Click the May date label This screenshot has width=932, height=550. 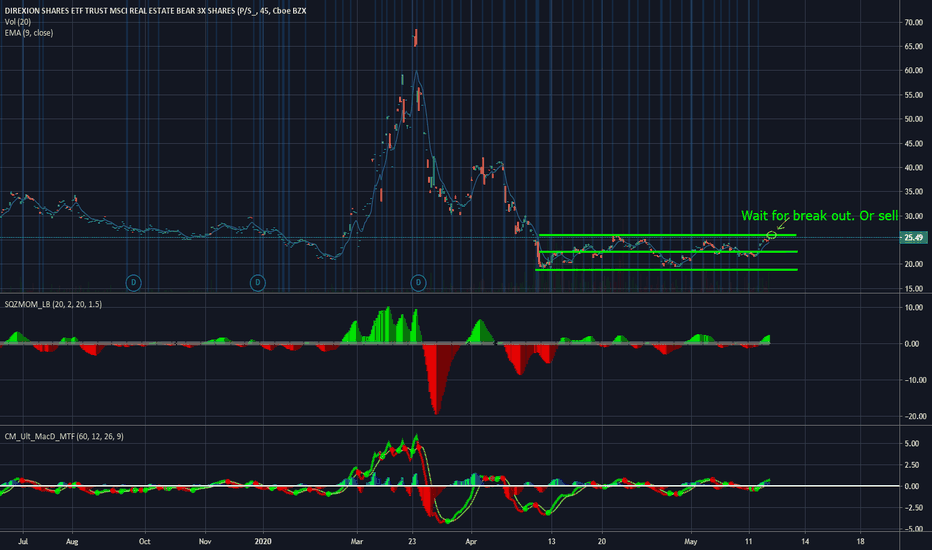[x=691, y=541]
